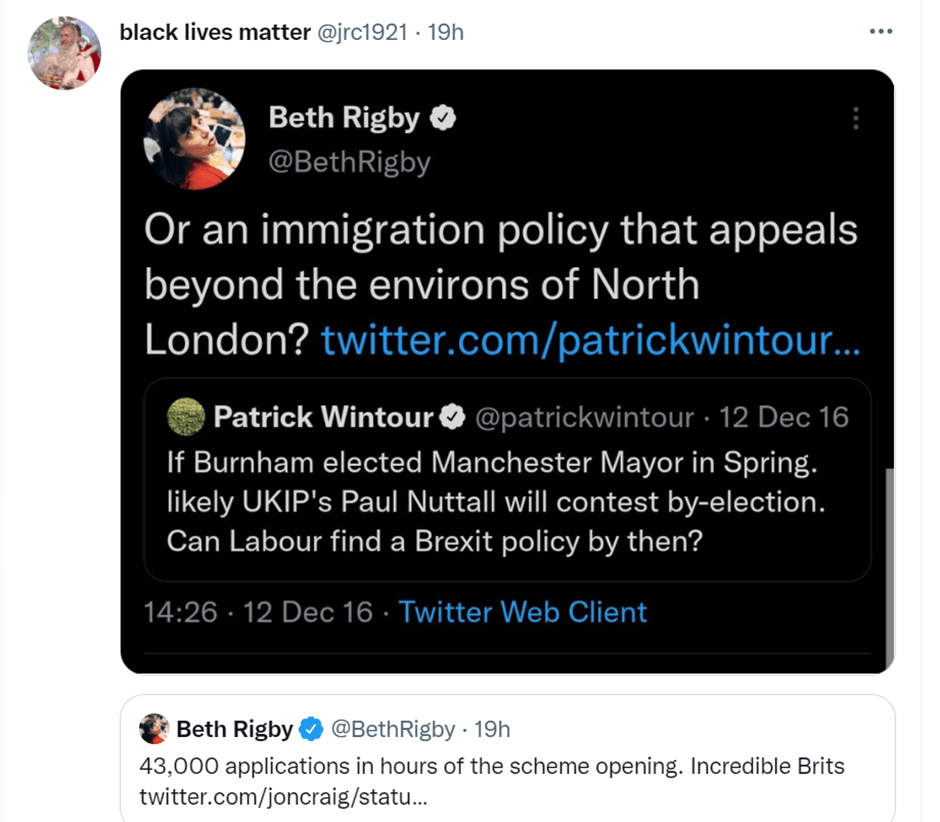Open the tweet's three-dot more menu
940x822 pixels.
tap(880, 32)
